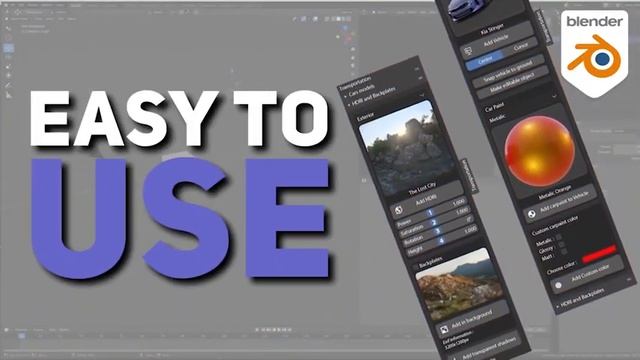The image size is (640, 360).
Task: Click the Height value field
Action: click(x=443, y=241)
